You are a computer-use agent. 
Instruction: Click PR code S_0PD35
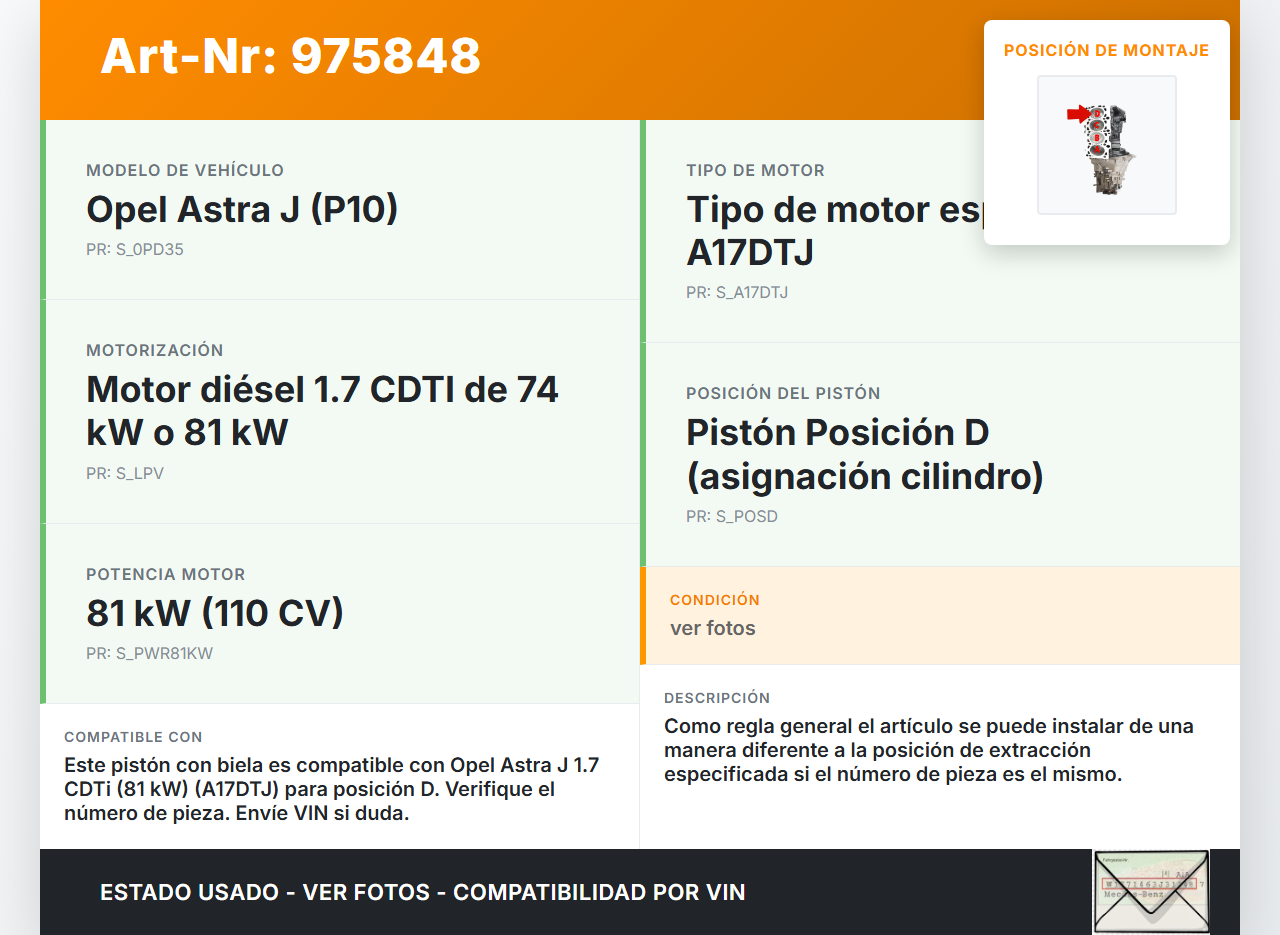[x=135, y=250]
